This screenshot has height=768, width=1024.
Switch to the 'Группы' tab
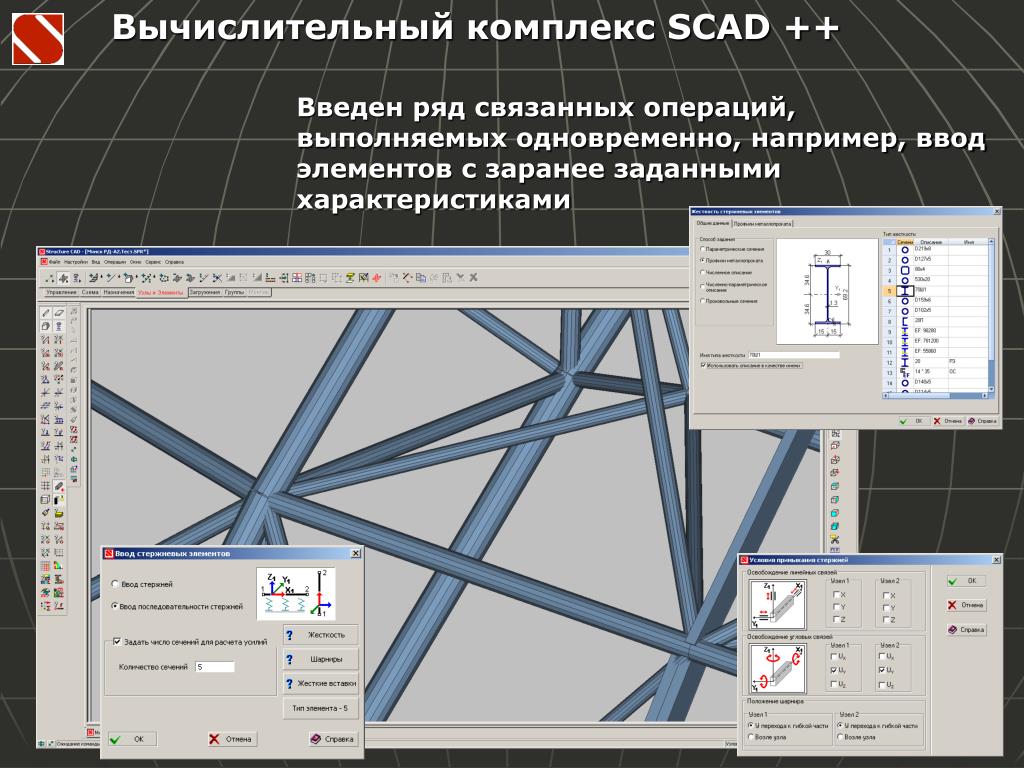coord(234,292)
